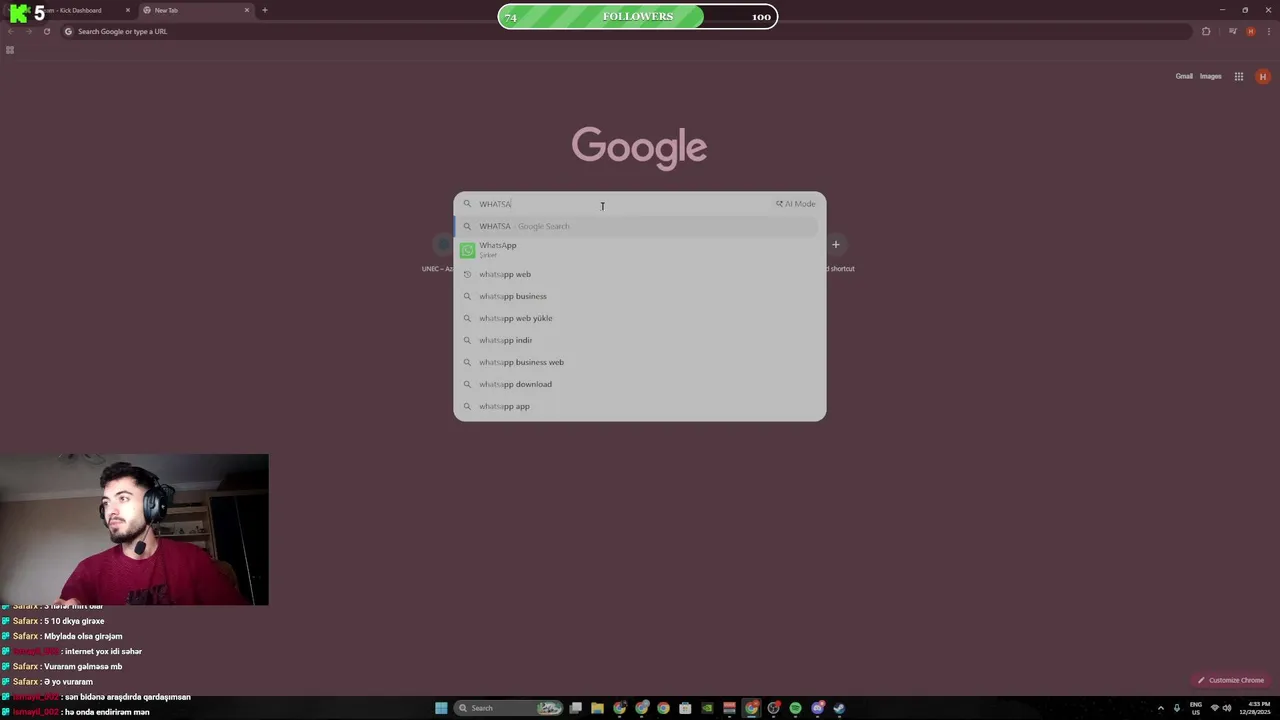Choose the 'whatsapp business' suggestion

(640, 296)
